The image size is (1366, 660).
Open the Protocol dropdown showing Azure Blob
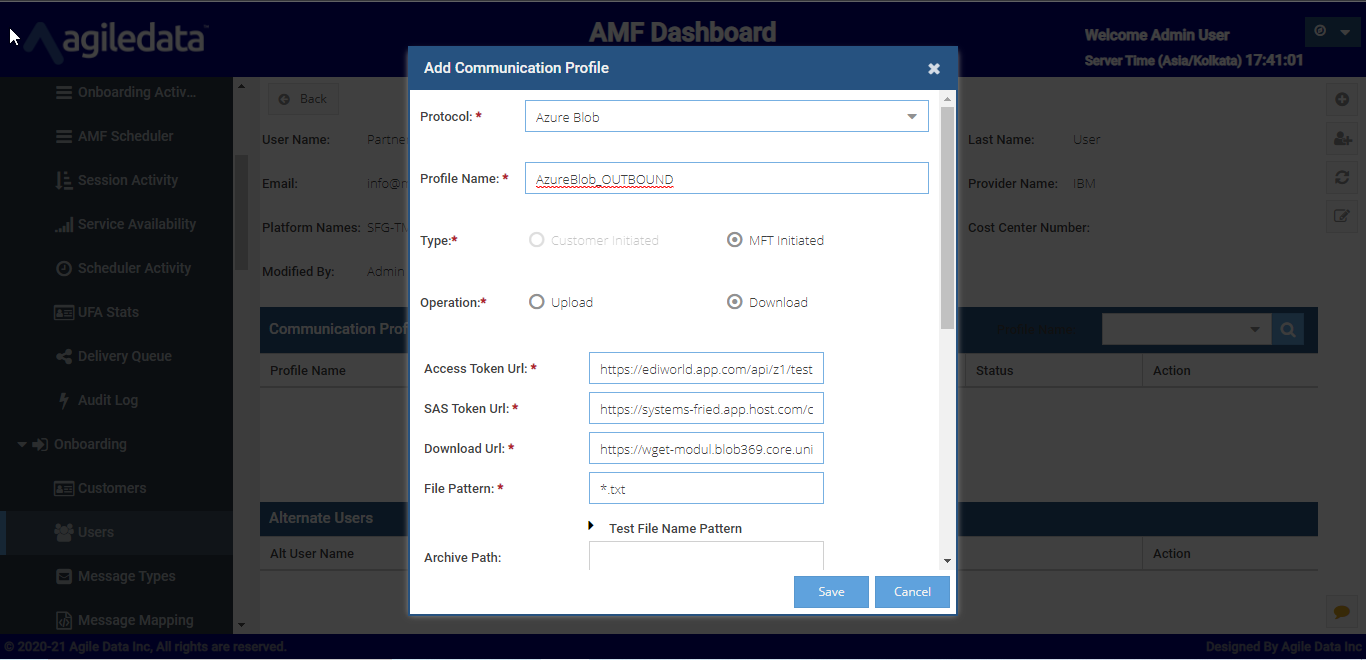click(726, 116)
